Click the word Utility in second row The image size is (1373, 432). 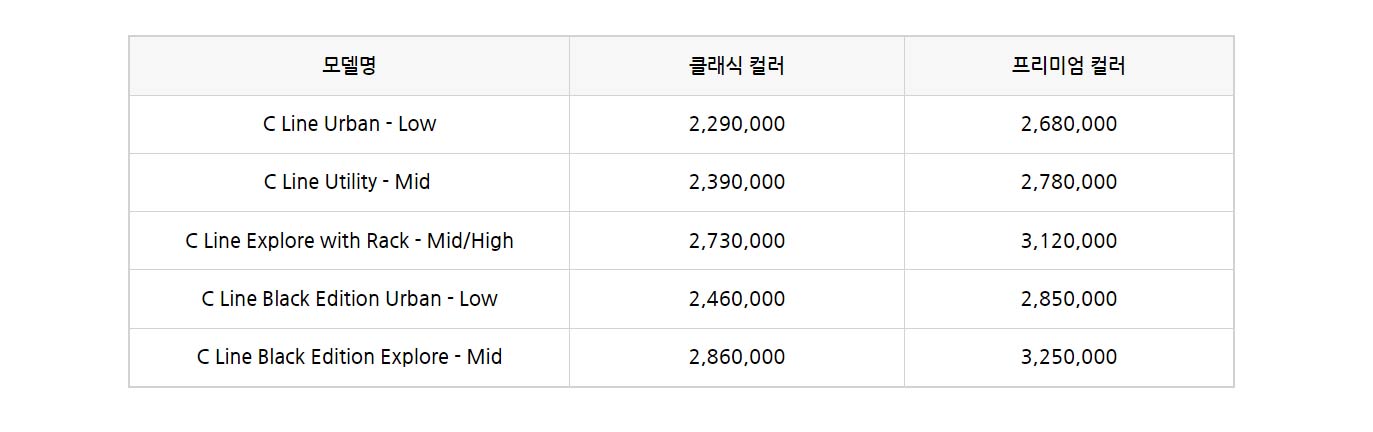pos(351,182)
